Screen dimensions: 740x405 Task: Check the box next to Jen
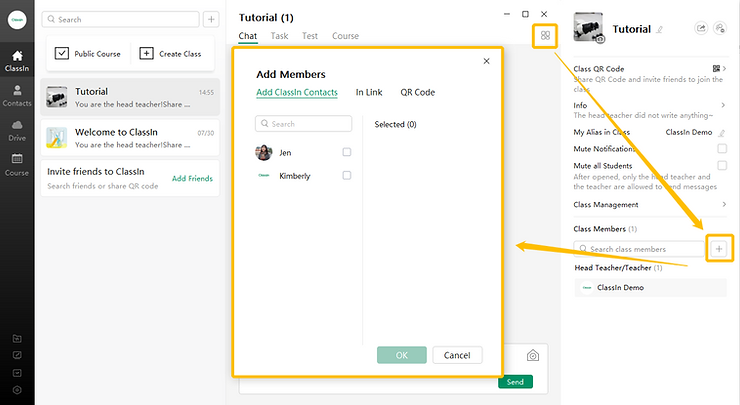click(x=347, y=152)
